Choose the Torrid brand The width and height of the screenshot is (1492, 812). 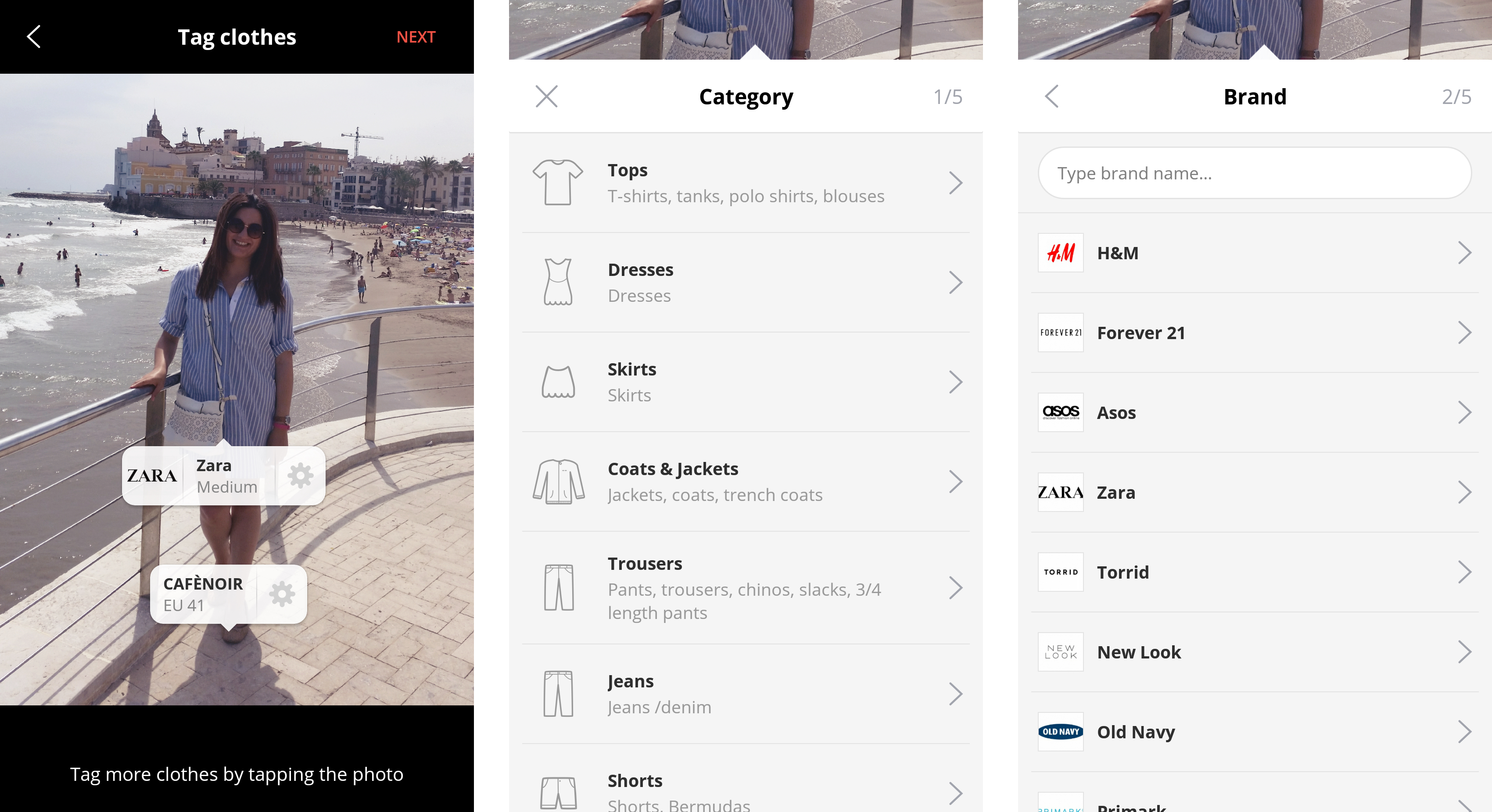[1254, 572]
